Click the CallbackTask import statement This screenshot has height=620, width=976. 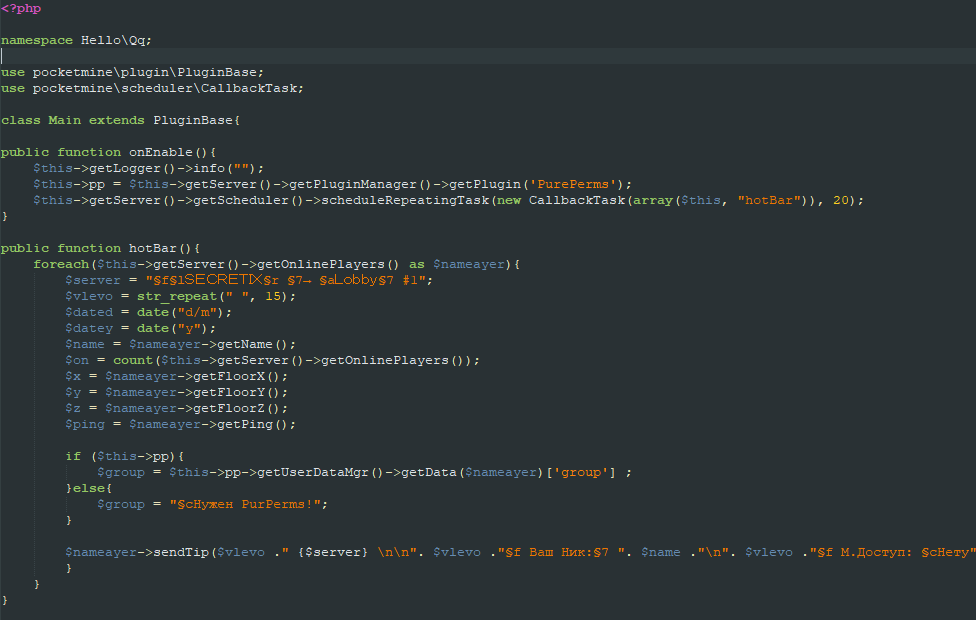152,88
